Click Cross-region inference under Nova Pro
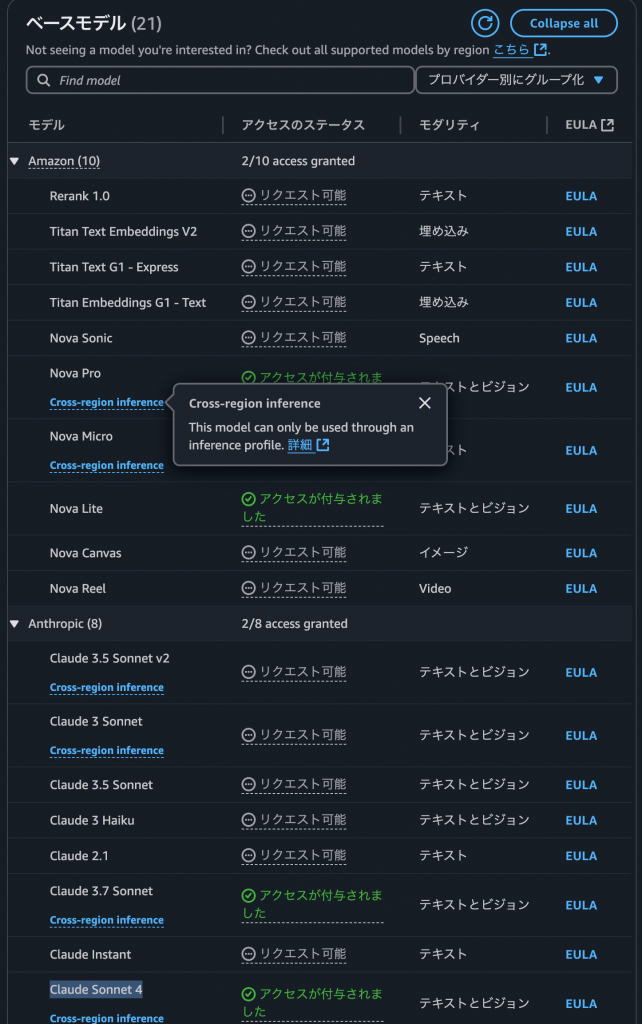 pos(106,402)
